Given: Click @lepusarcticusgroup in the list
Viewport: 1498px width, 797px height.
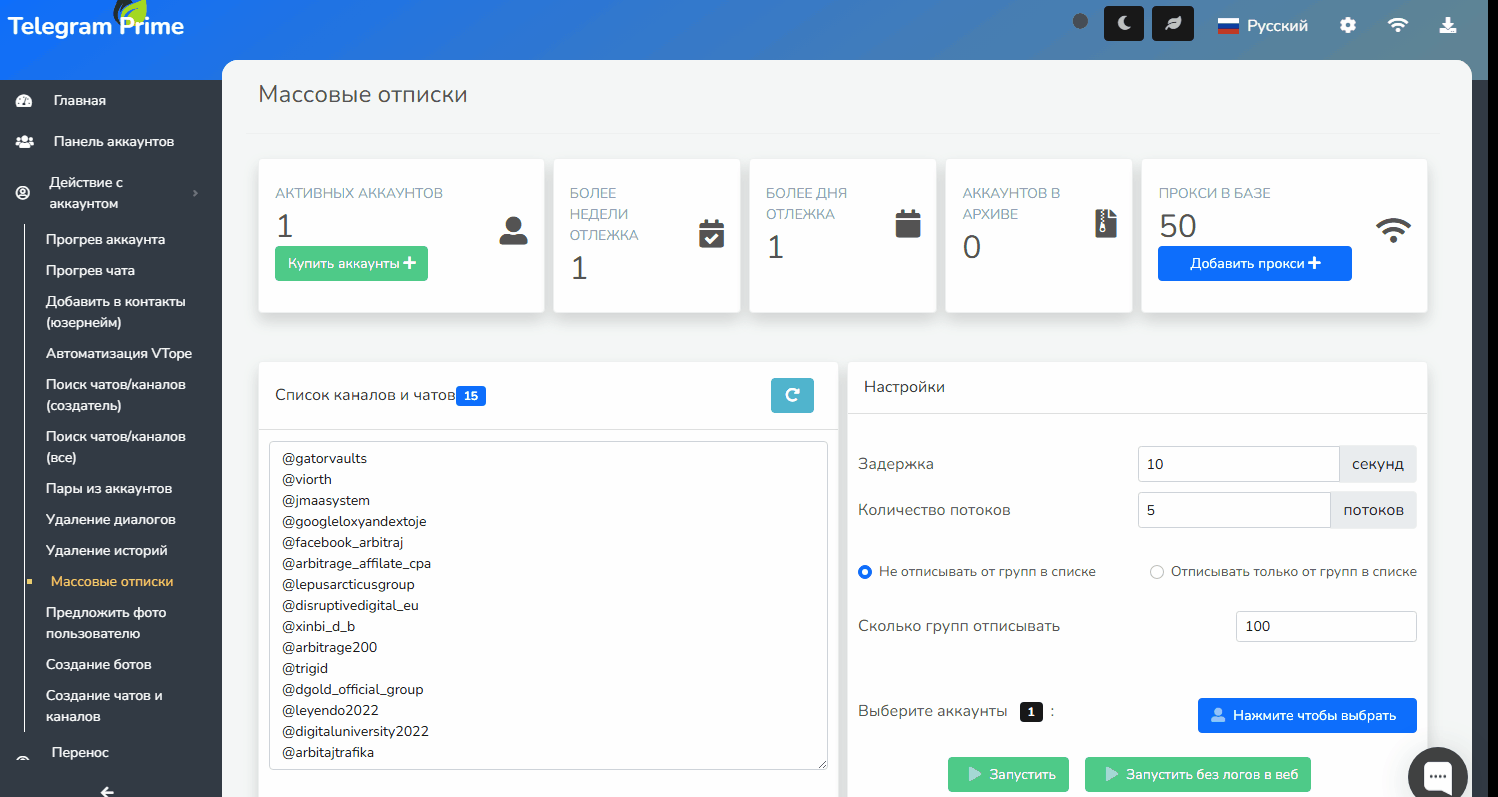Looking at the screenshot, I should click(x=348, y=584).
